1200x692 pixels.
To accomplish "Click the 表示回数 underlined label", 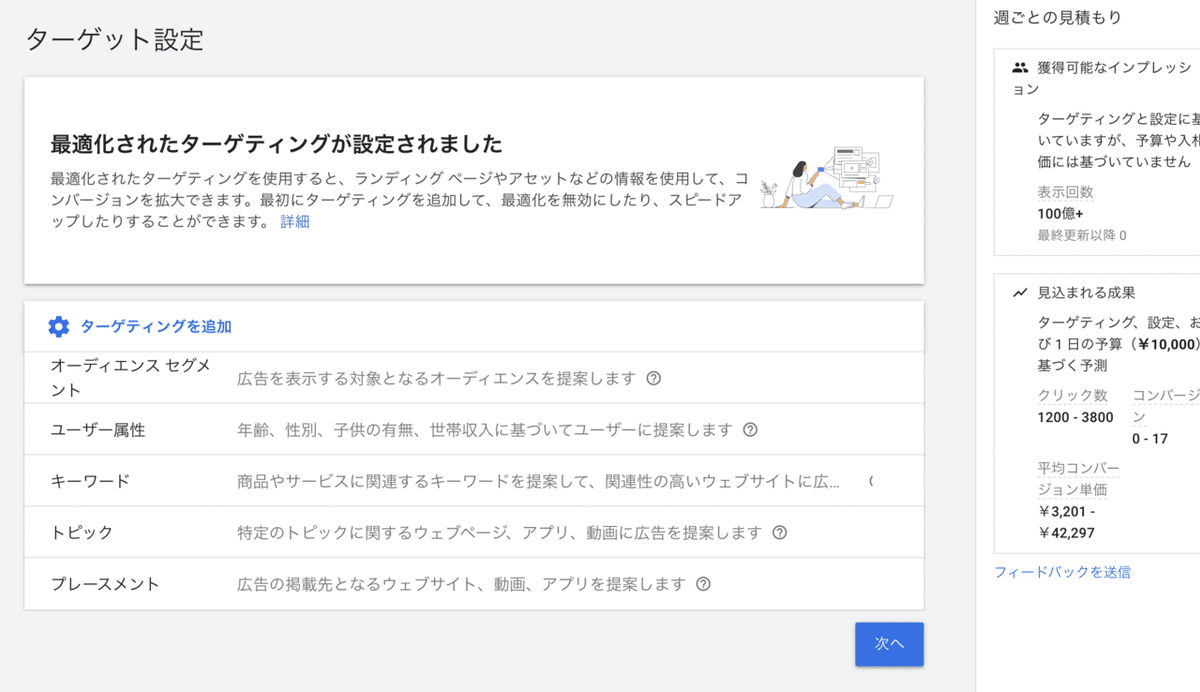I will (x=1065, y=192).
